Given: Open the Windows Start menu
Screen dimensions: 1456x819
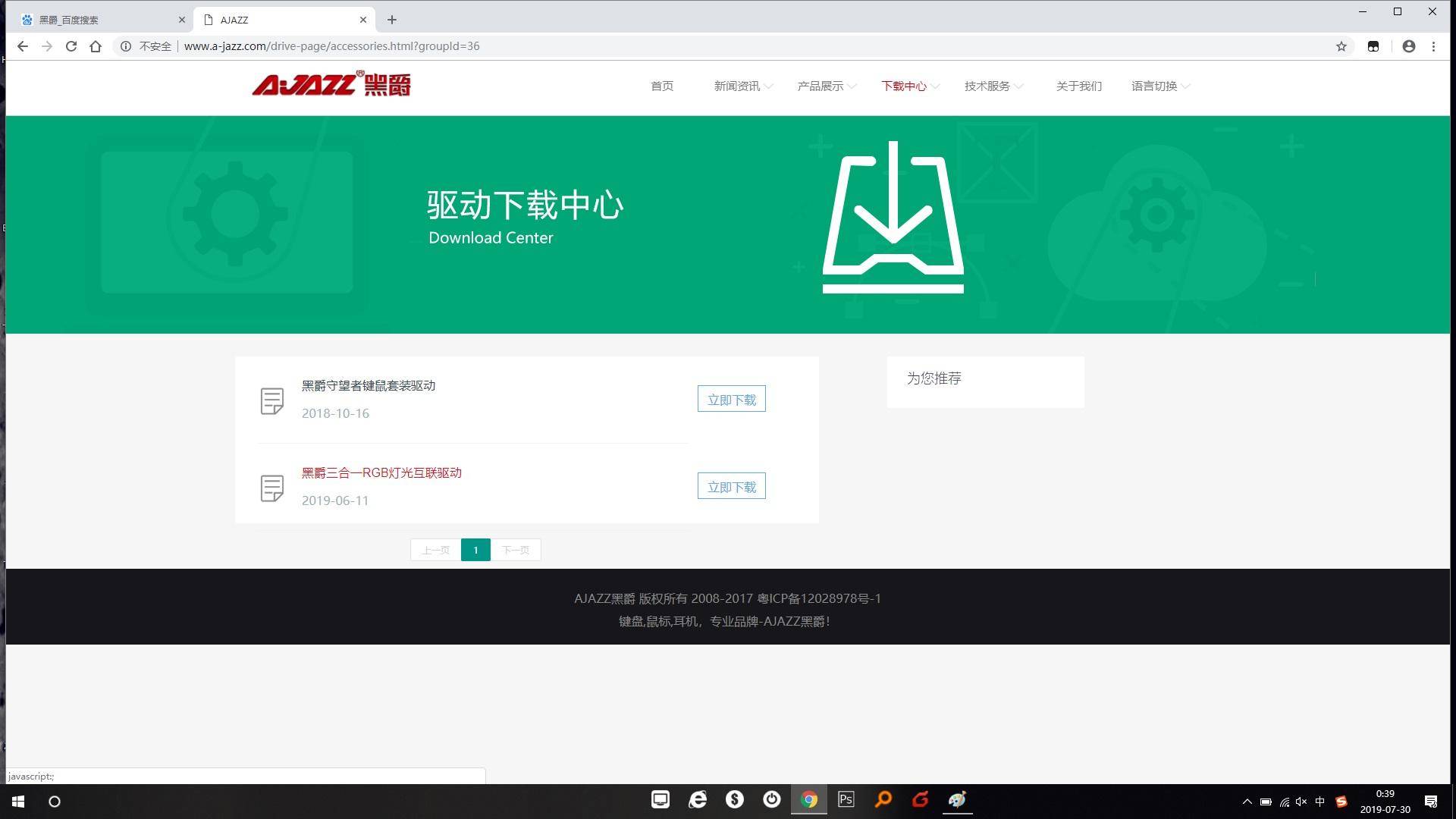Looking at the screenshot, I should coord(18,801).
